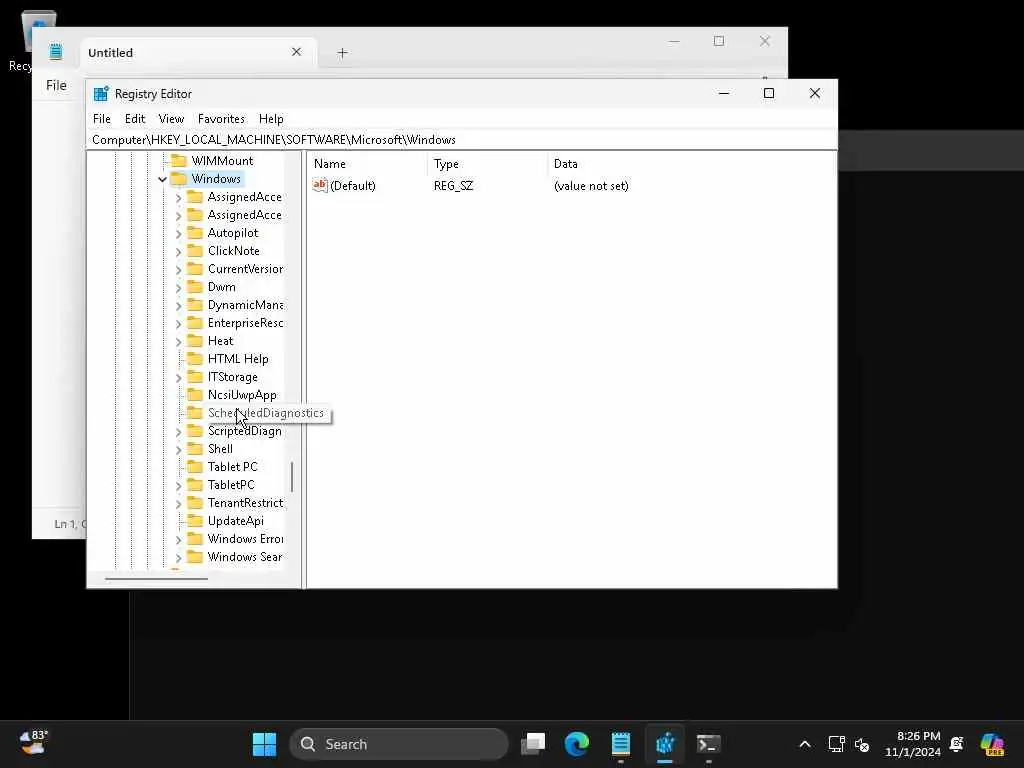The height and width of the screenshot is (768, 1024).
Task: Expand the ITStorage key
Action: 178,377
